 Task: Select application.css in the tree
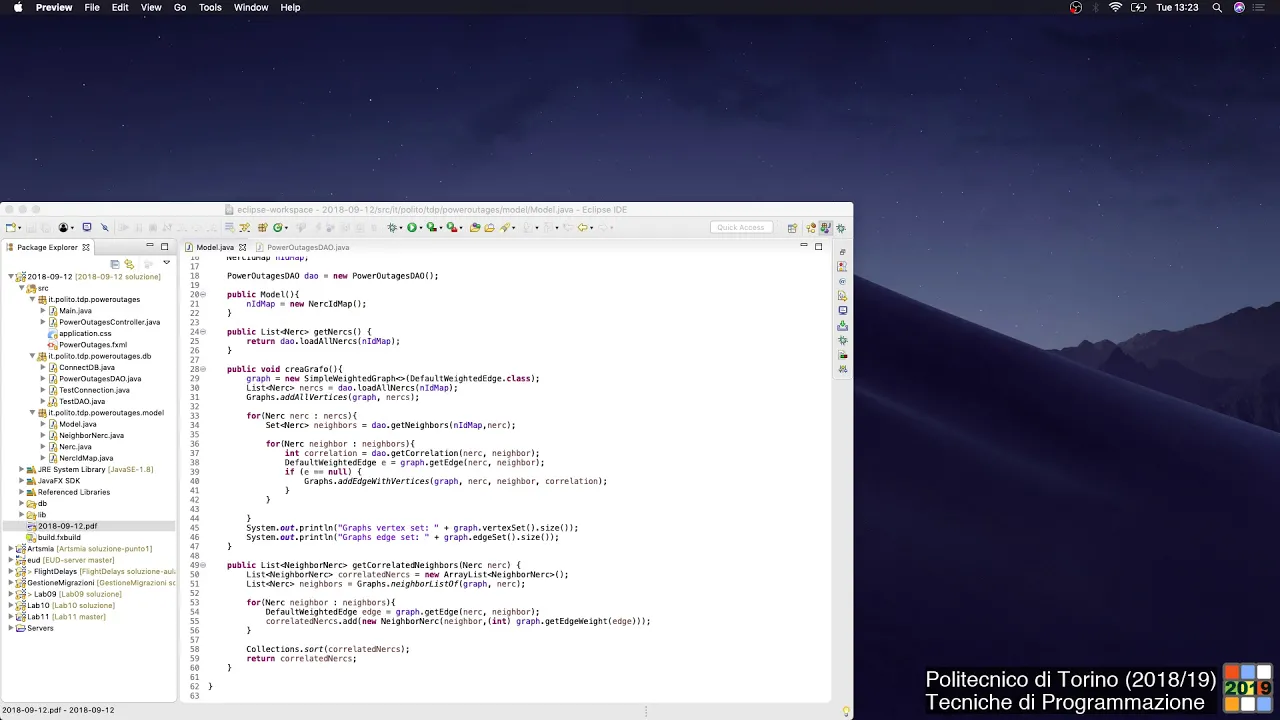pos(85,333)
